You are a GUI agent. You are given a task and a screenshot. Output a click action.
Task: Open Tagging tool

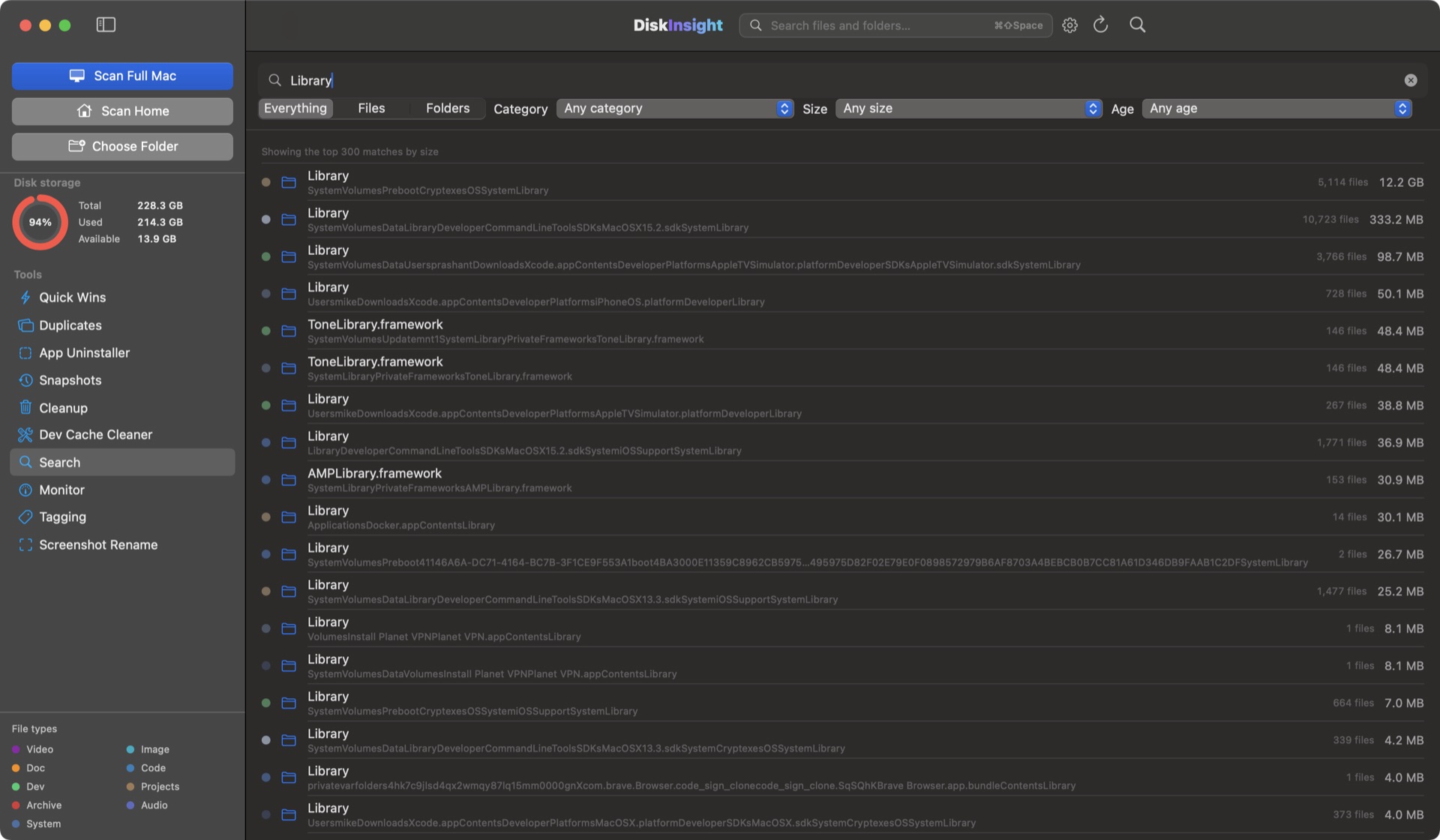[122, 517]
